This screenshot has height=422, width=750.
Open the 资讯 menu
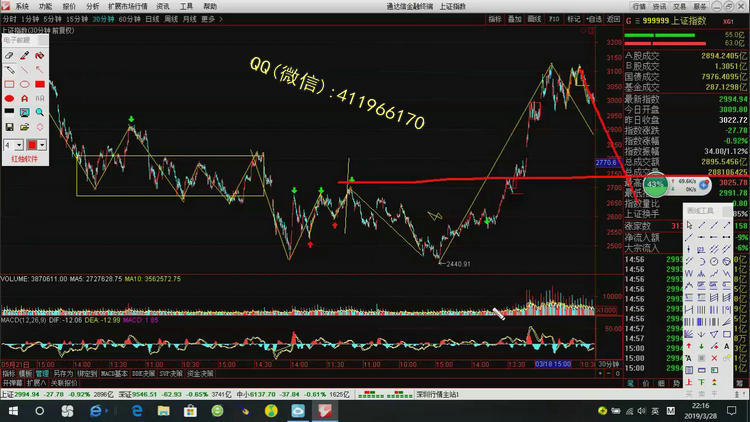tap(163, 7)
